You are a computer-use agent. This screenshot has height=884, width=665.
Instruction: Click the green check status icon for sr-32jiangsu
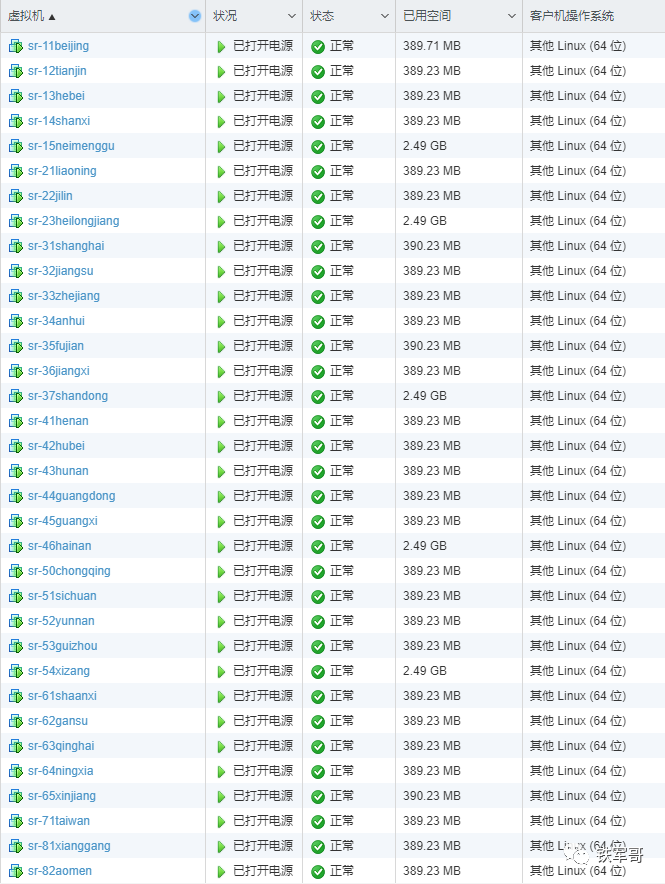(x=318, y=272)
